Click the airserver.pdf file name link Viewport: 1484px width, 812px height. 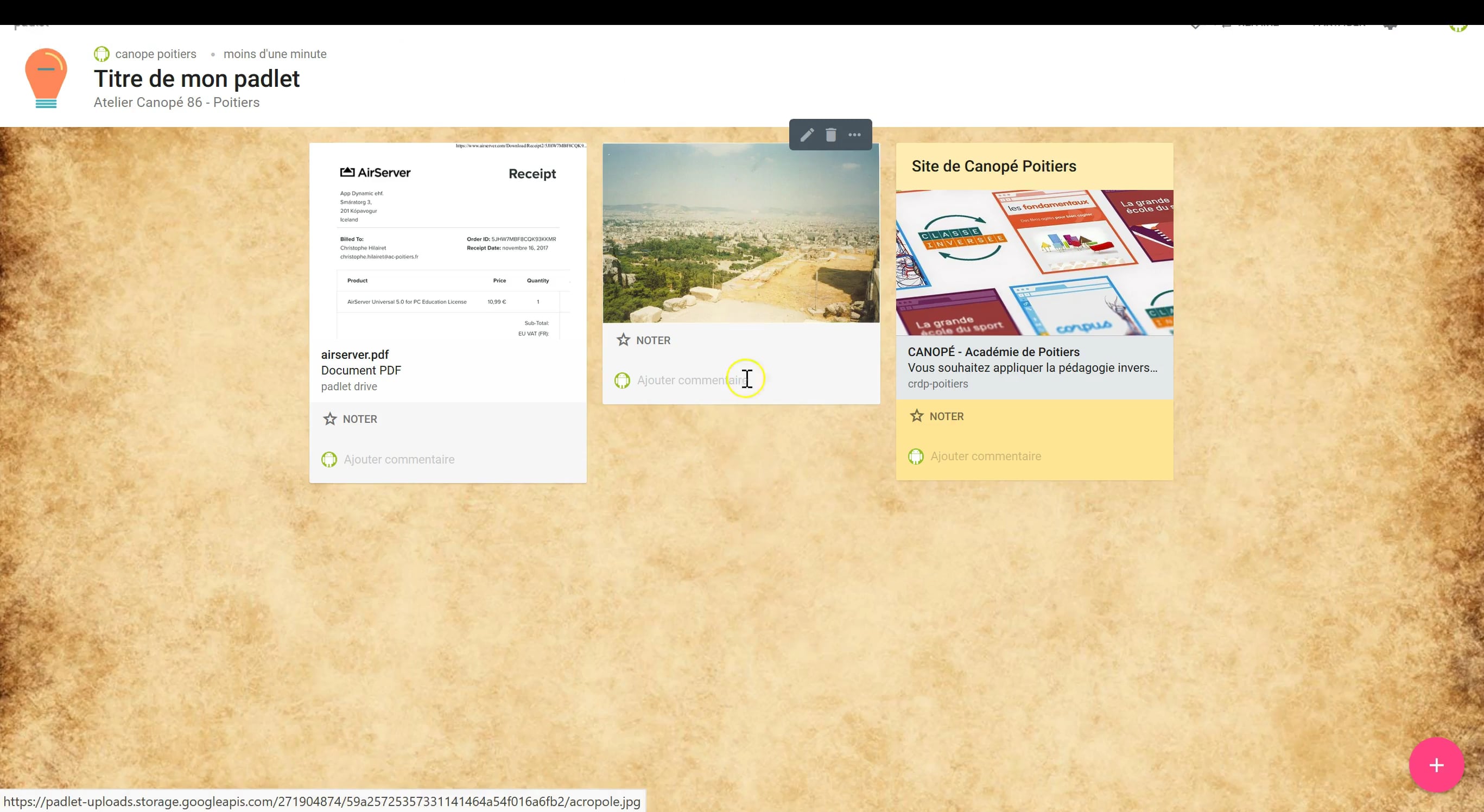(355, 355)
